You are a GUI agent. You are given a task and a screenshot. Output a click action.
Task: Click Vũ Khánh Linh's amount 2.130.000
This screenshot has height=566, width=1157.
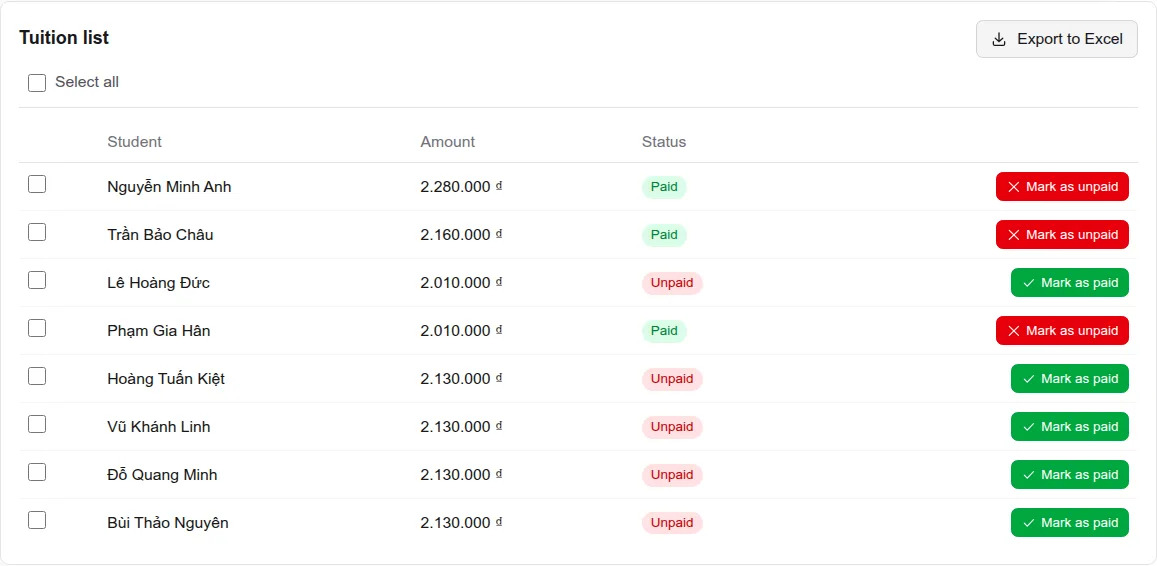point(462,427)
